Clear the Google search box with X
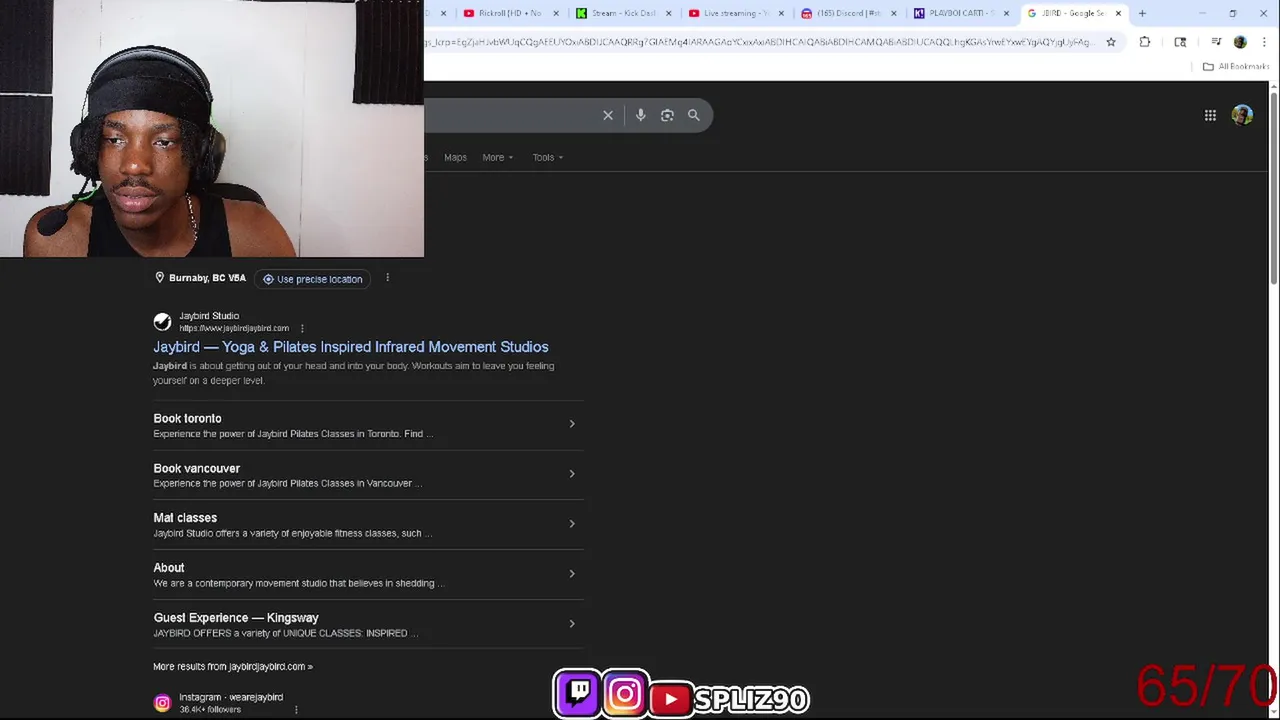 pyautogui.click(x=608, y=115)
